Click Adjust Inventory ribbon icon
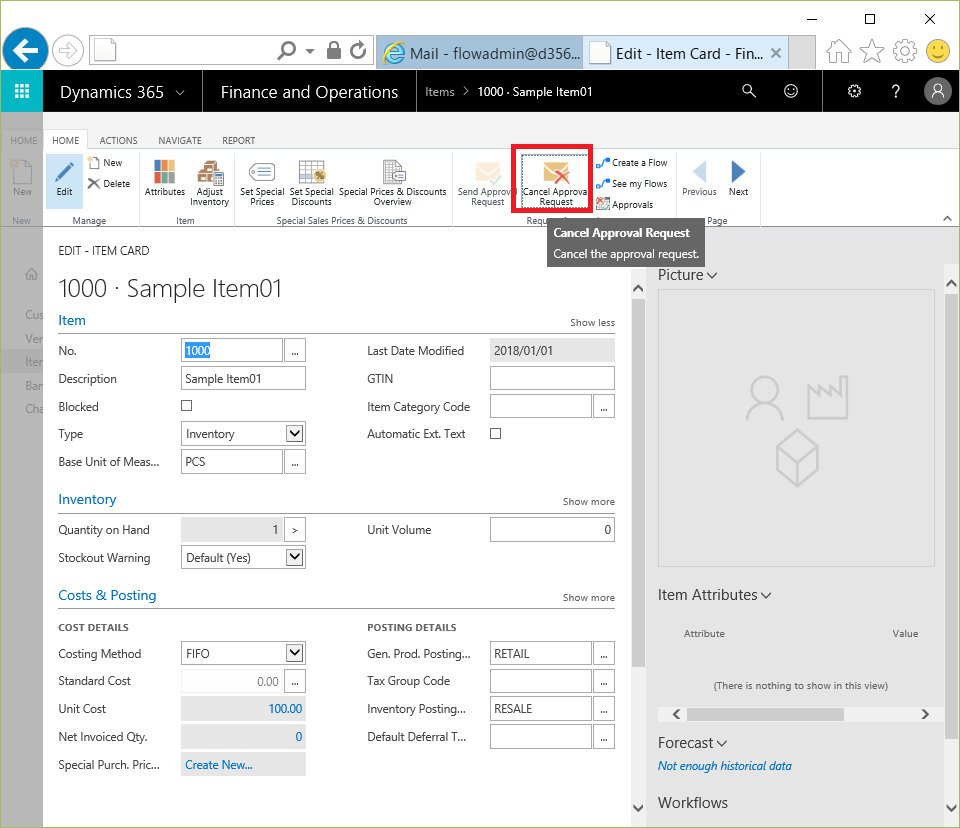960x828 pixels. click(209, 183)
